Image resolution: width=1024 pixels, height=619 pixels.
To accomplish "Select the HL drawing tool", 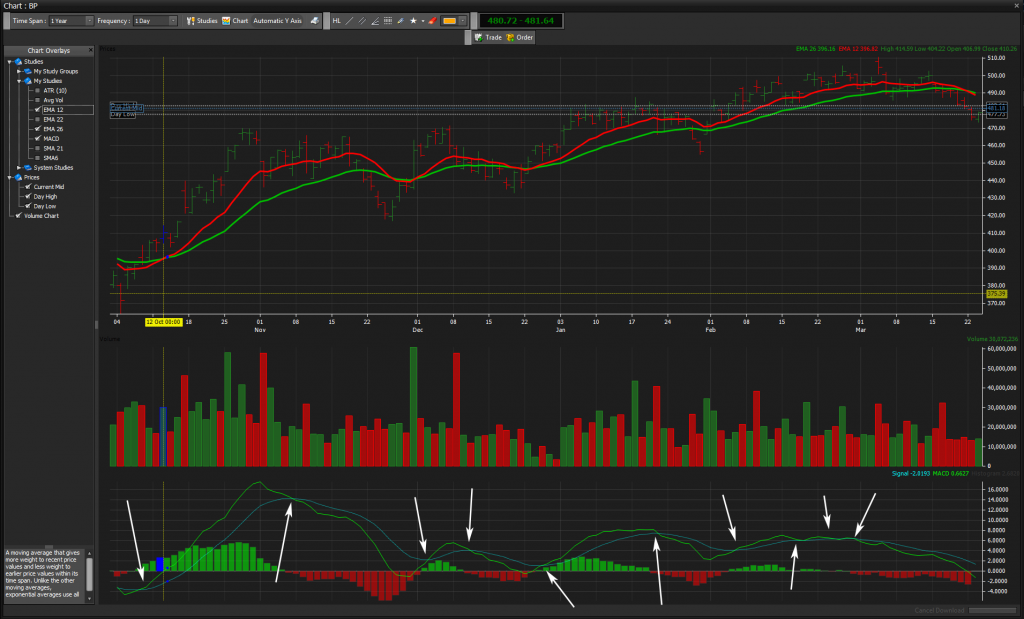I will coord(336,20).
